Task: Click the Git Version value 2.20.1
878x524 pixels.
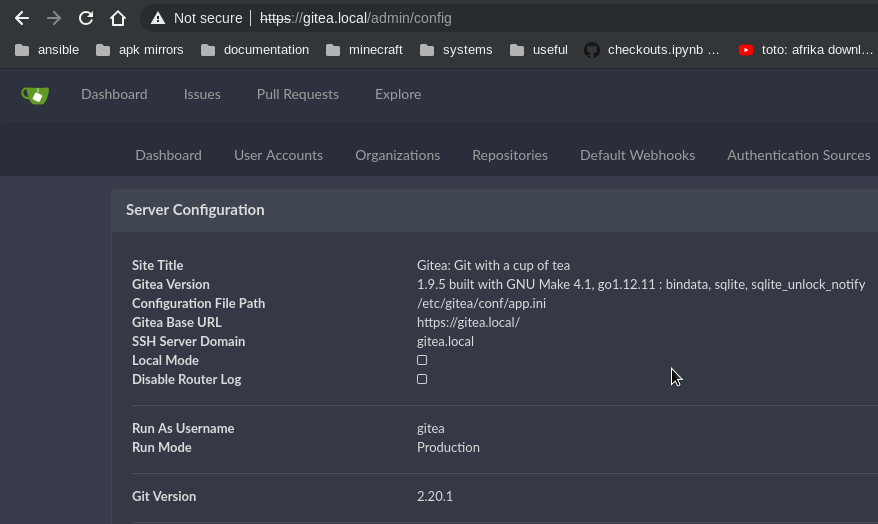Action: click(x=435, y=497)
